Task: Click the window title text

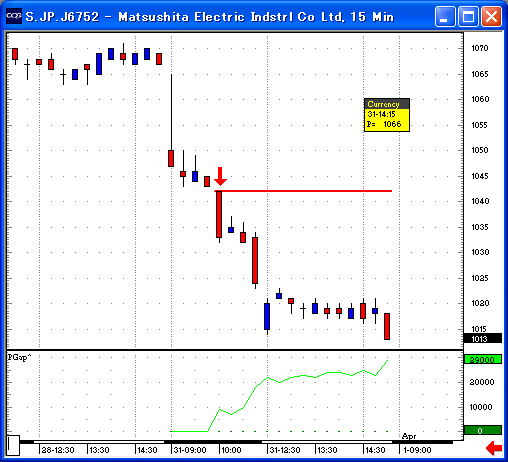Action: click(x=210, y=17)
